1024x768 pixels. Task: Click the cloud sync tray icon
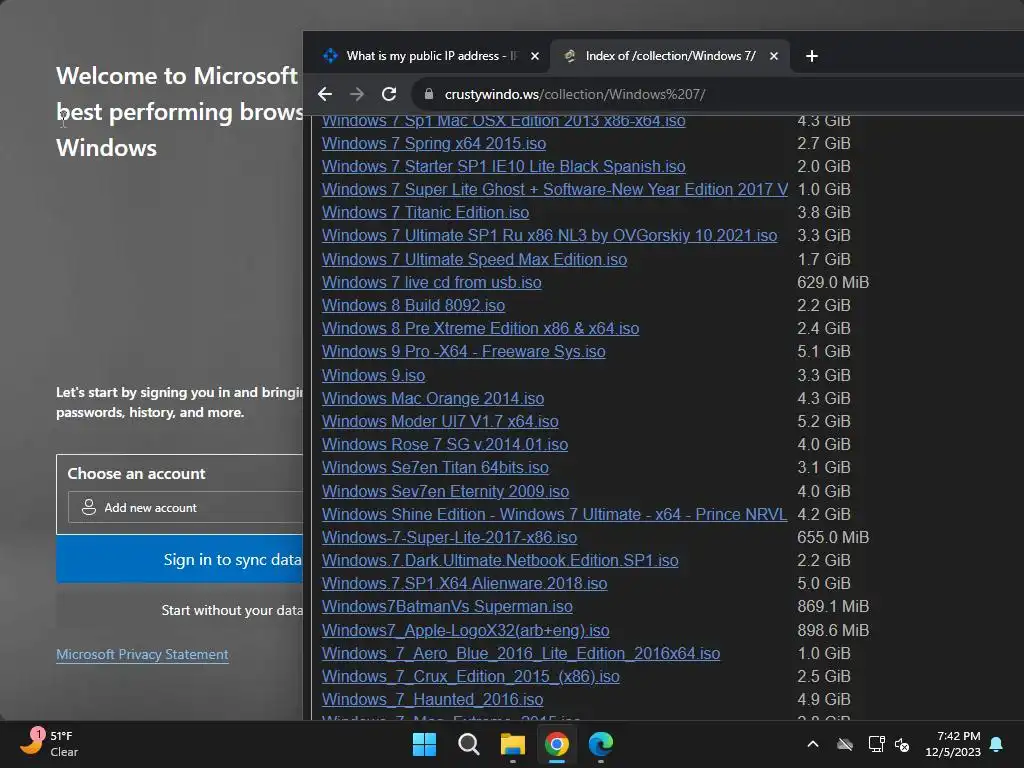click(x=845, y=744)
